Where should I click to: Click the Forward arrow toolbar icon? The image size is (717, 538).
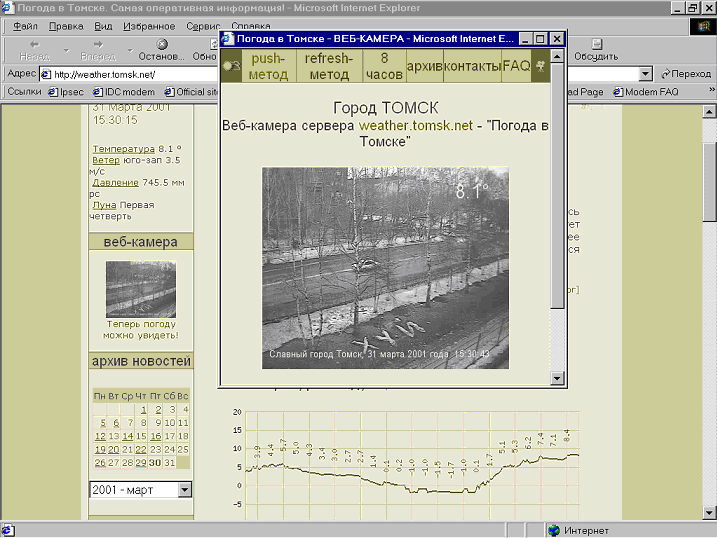click(x=98, y=44)
